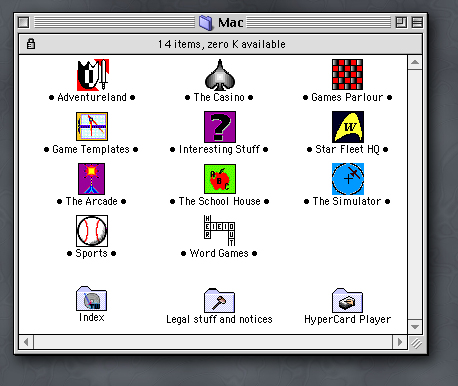Click the horizontal scrollbar right arrow

tap(400, 342)
